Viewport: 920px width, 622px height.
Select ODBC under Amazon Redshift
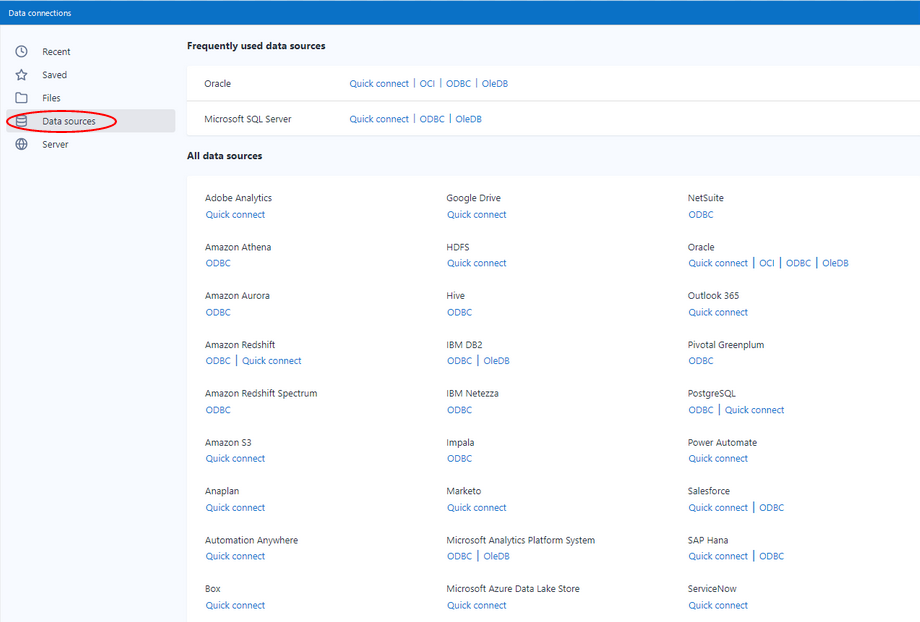click(x=218, y=360)
